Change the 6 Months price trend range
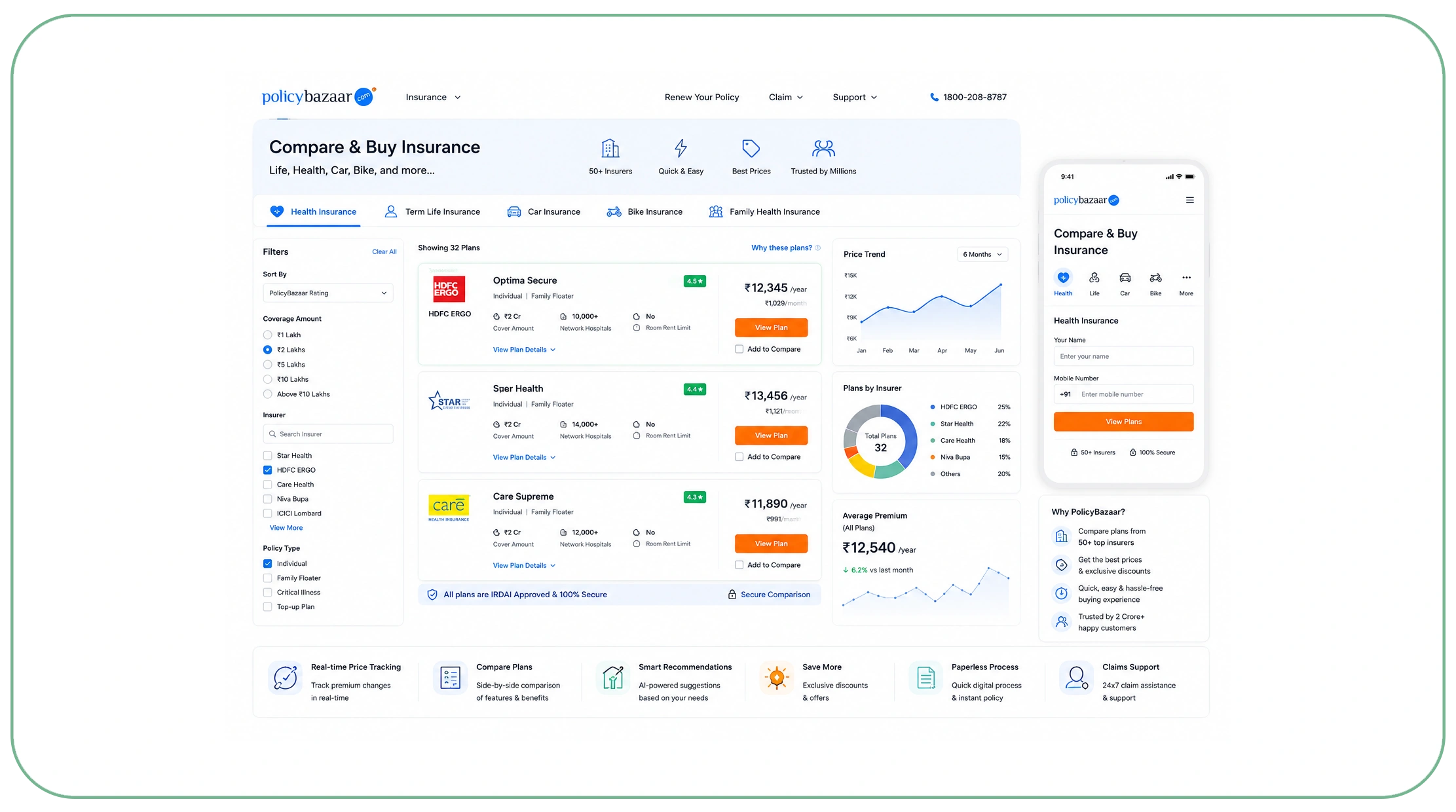This screenshot has height=812, width=1456. (x=982, y=254)
